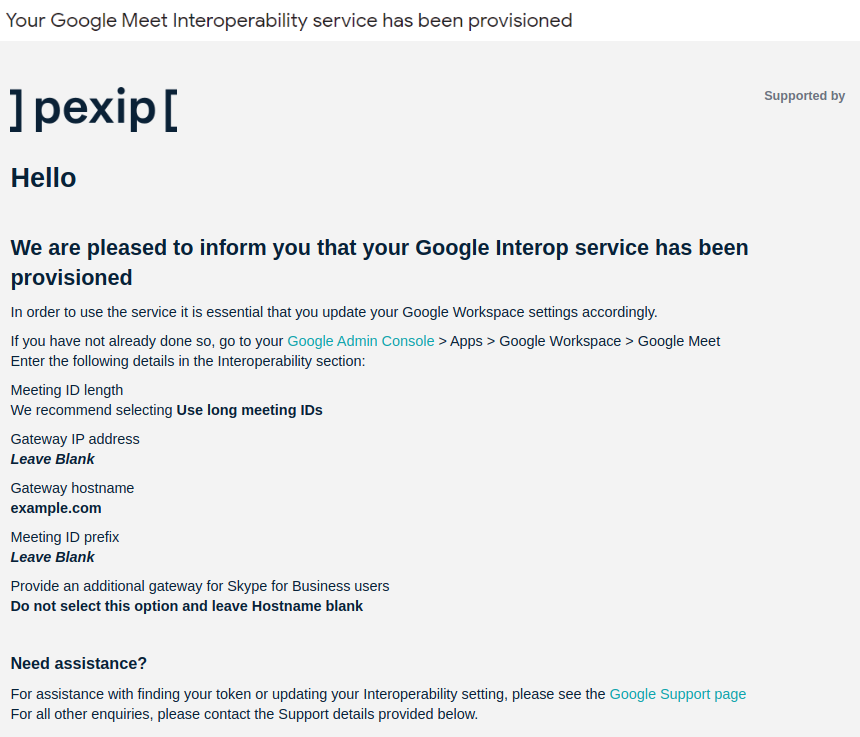This screenshot has width=860, height=737.
Task: Click the bold "Use long meeting IDs" text
Action: 249,410
